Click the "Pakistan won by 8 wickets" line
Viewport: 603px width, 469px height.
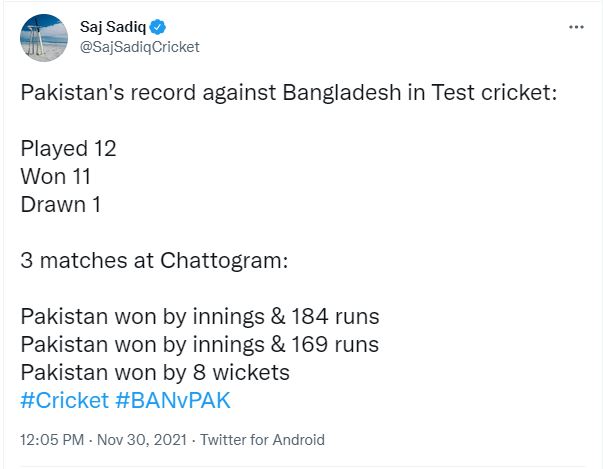click(x=155, y=373)
